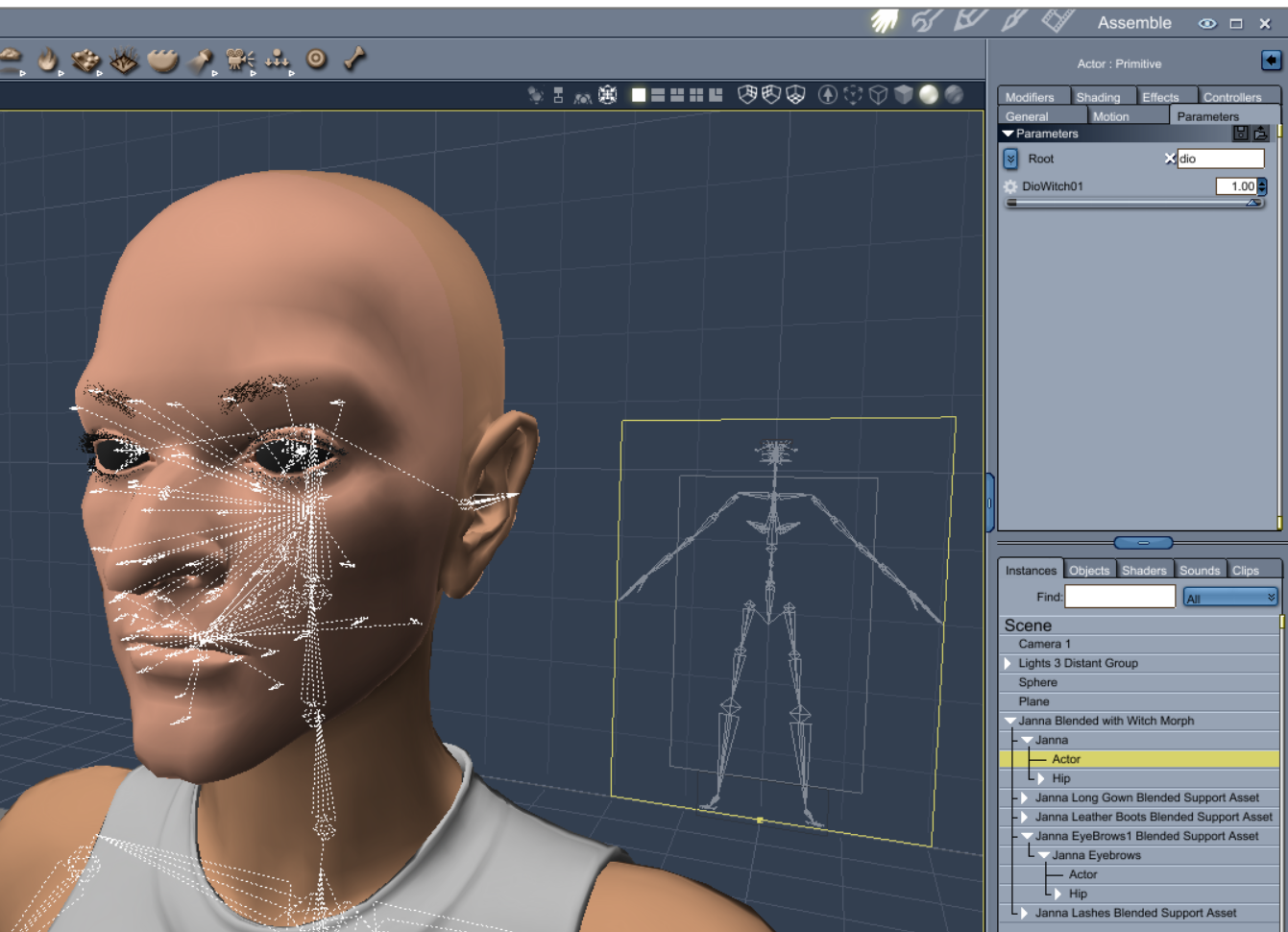Open the Texture room brush icon

click(1014, 21)
